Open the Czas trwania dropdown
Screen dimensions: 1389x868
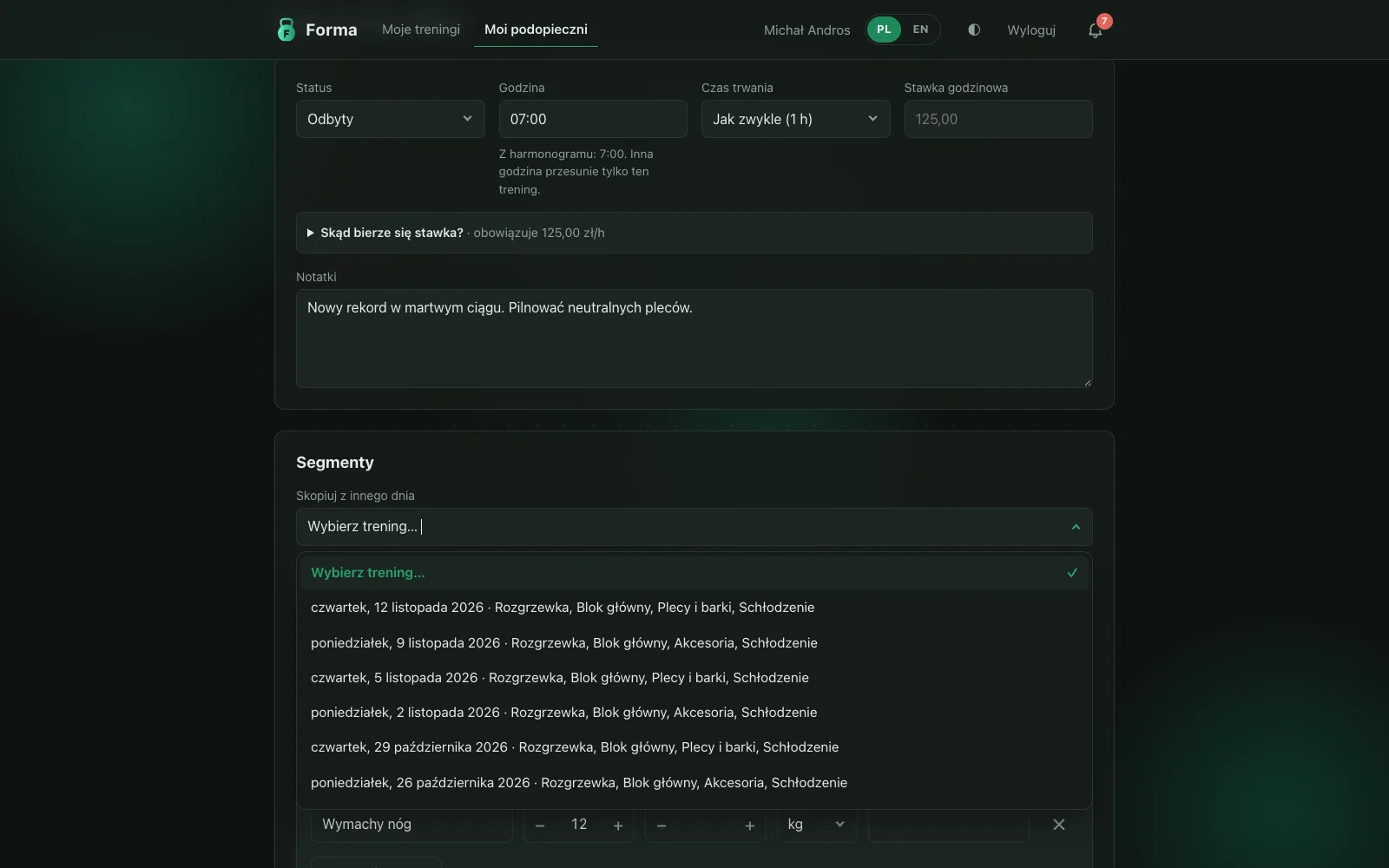[x=796, y=119]
